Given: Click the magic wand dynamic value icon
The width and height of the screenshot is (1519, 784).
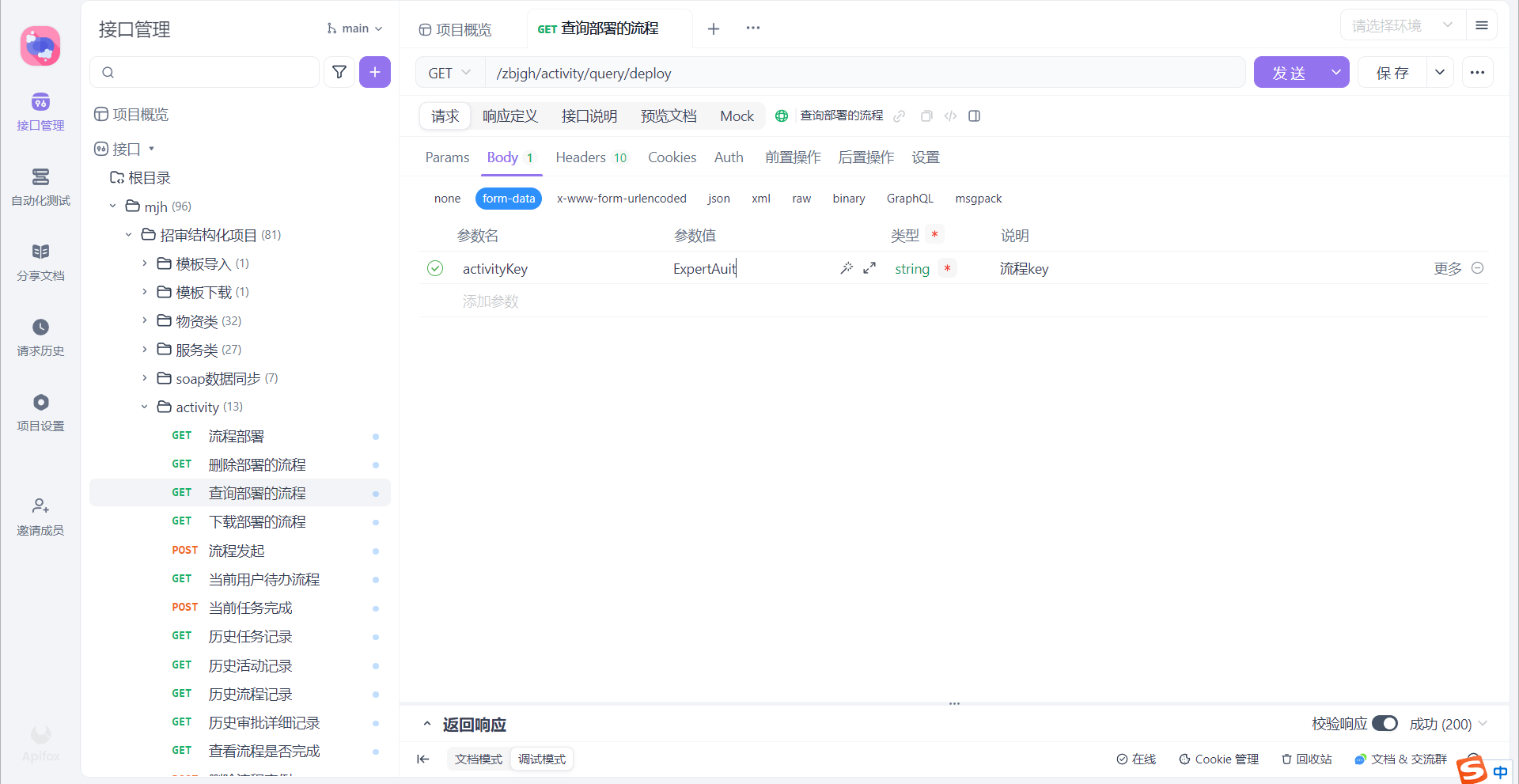Looking at the screenshot, I should coord(847,268).
